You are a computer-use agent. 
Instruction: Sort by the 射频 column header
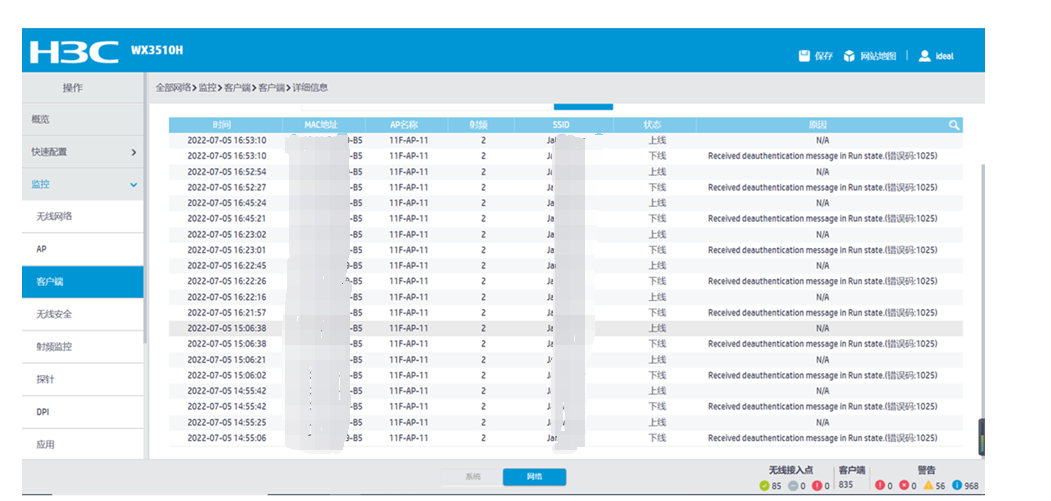click(483, 125)
